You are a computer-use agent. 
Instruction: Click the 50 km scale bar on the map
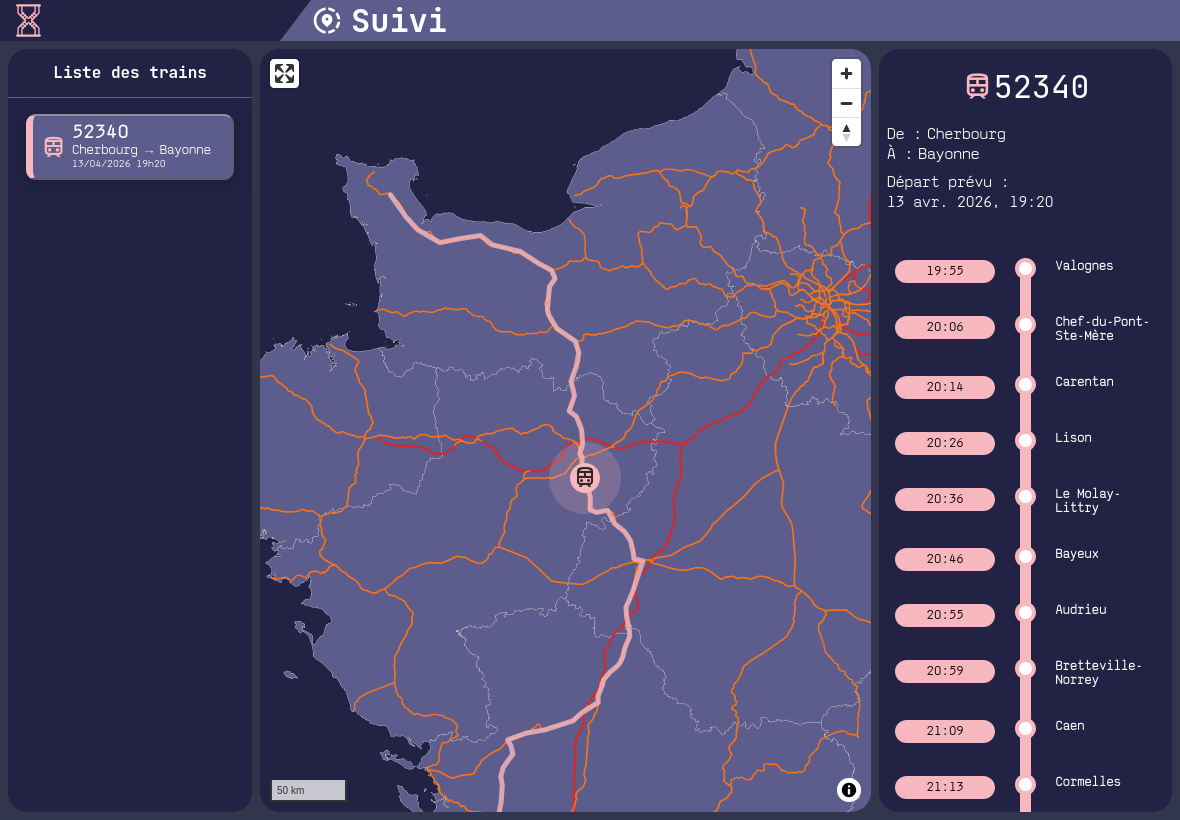click(307, 789)
